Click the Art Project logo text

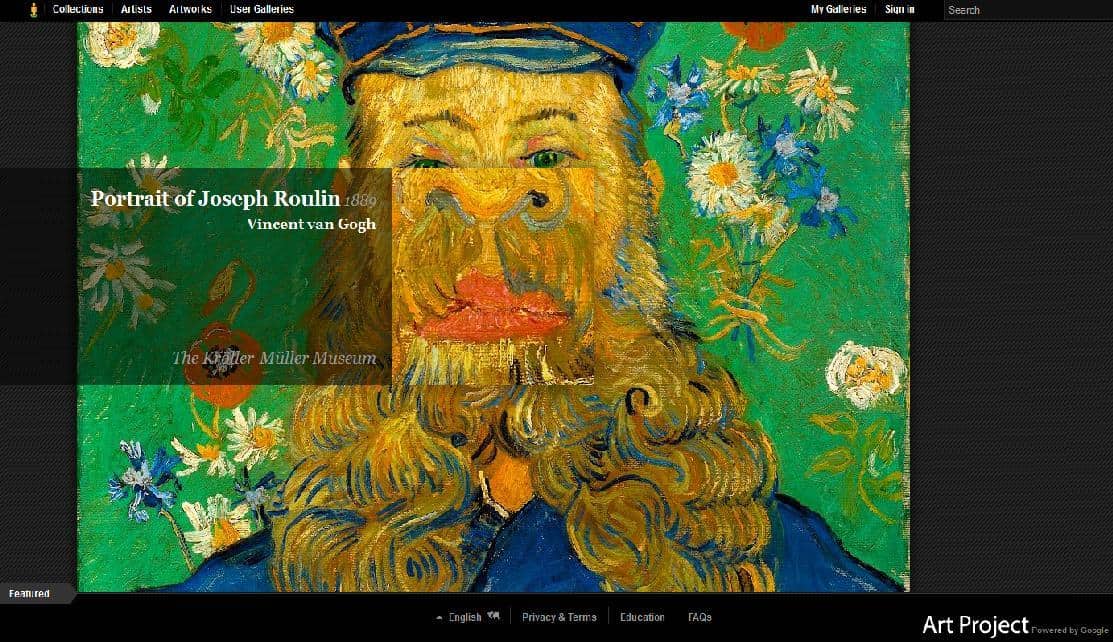click(x=975, y=625)
